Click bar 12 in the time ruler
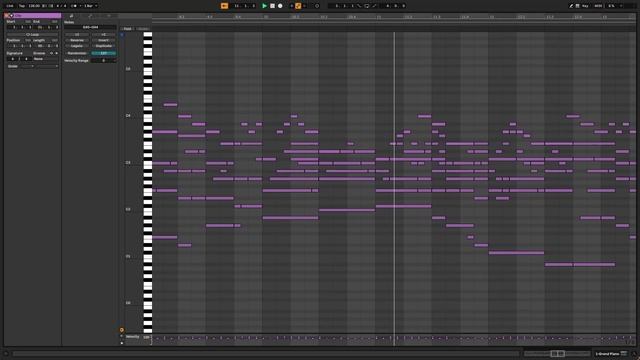This screenshot has width=640, height=360. (x=492, y=17)
